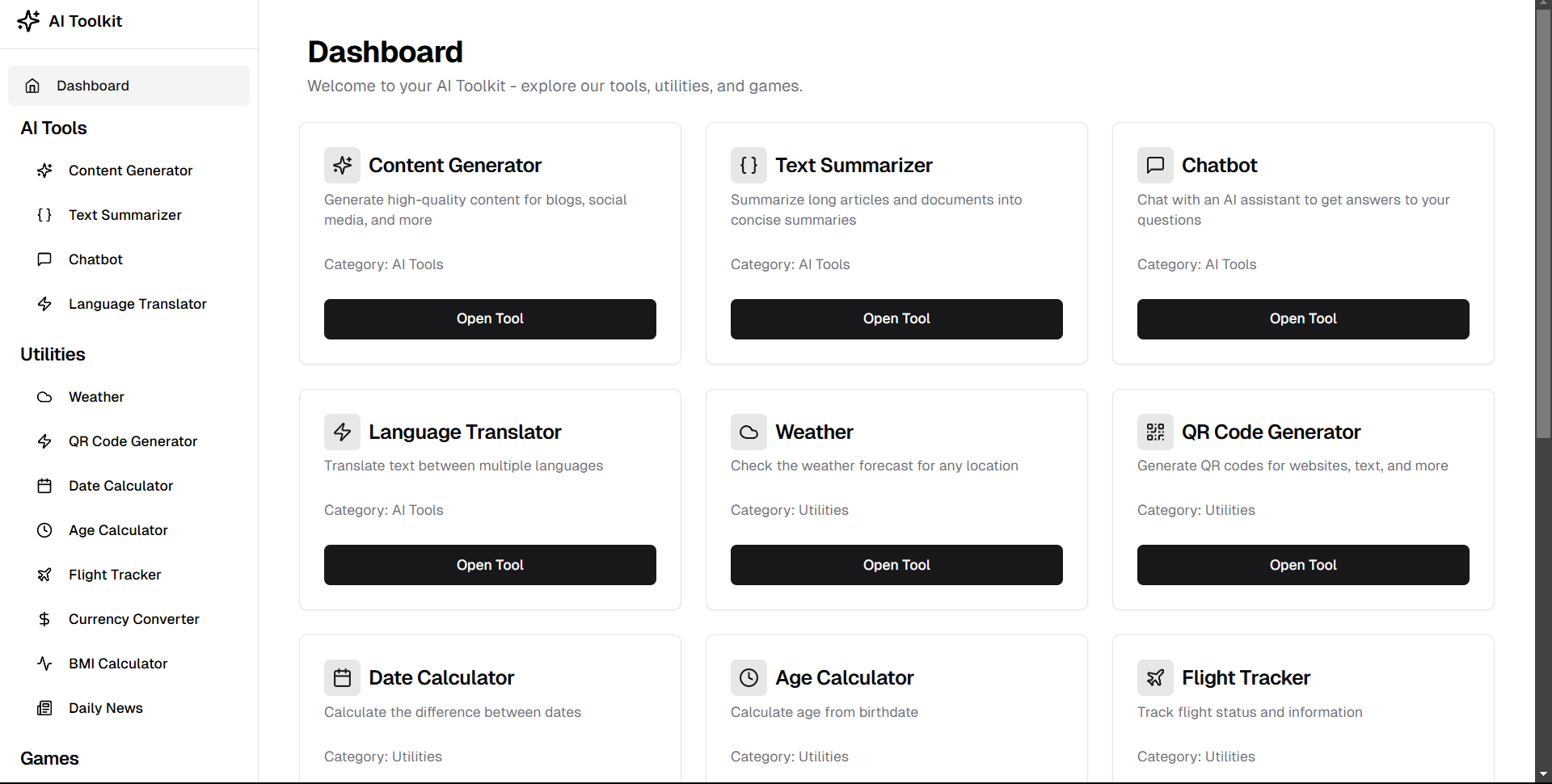Click the Text Summarizer card title
Screen dimensions: 1552x784
(854, 165)
